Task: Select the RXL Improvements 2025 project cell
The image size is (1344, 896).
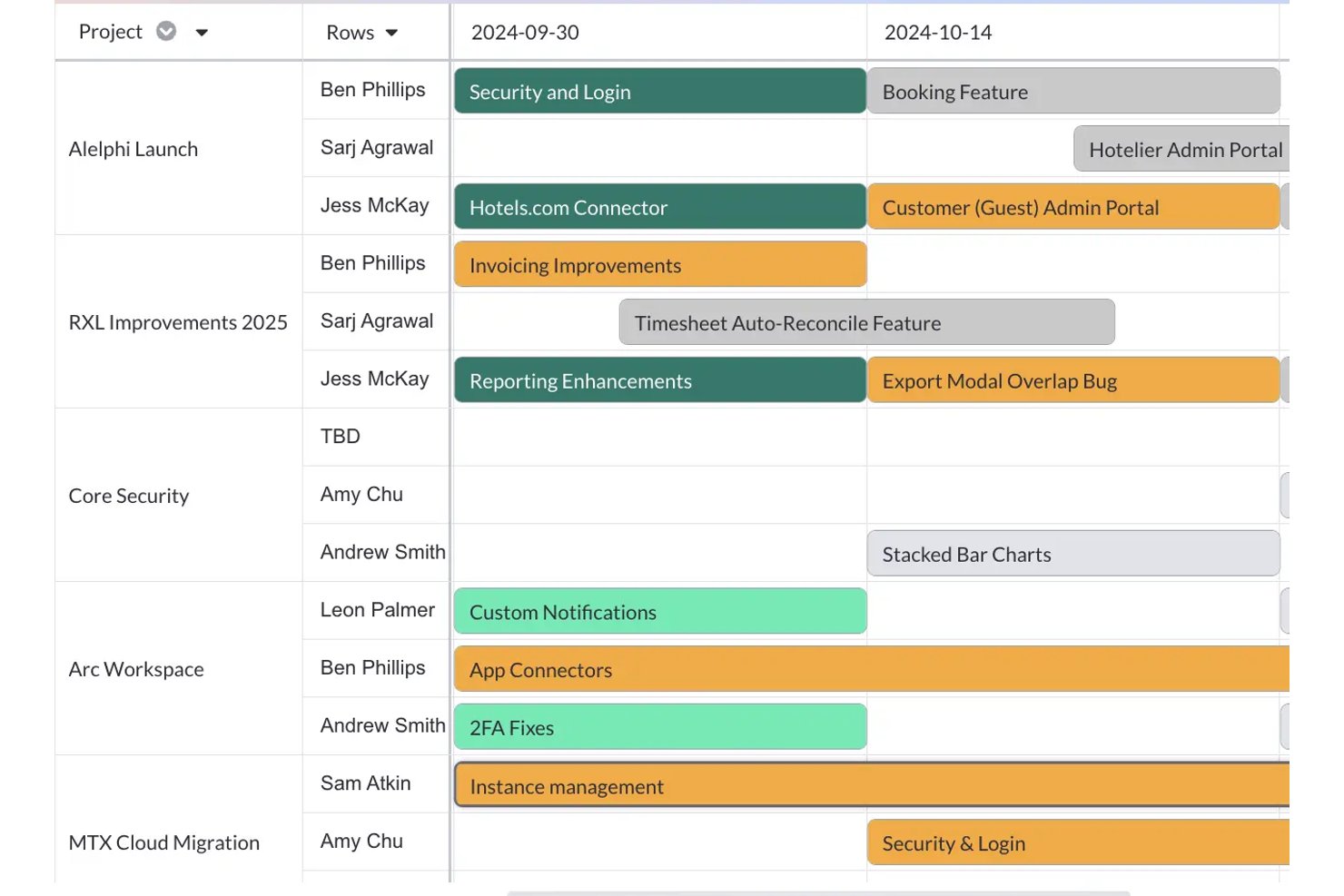Action: [179, 322]
